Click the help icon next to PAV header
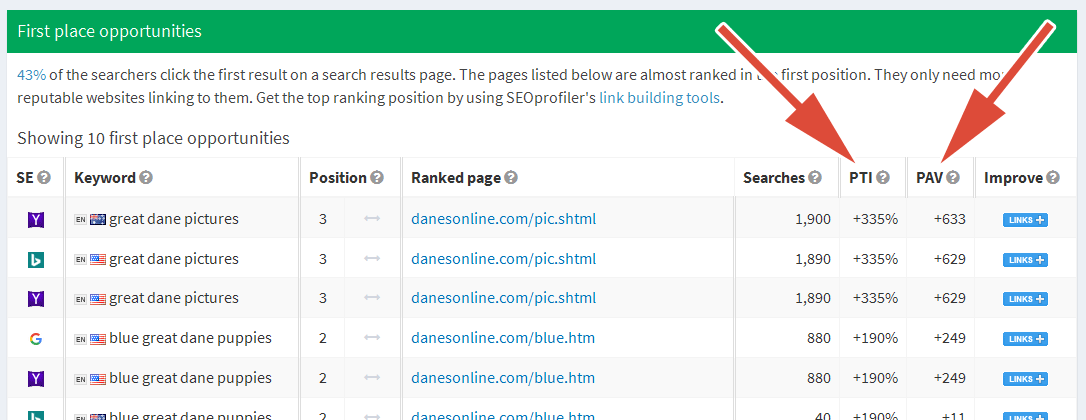The height and width of the screenshot is (420, 1086). (953, 178)
